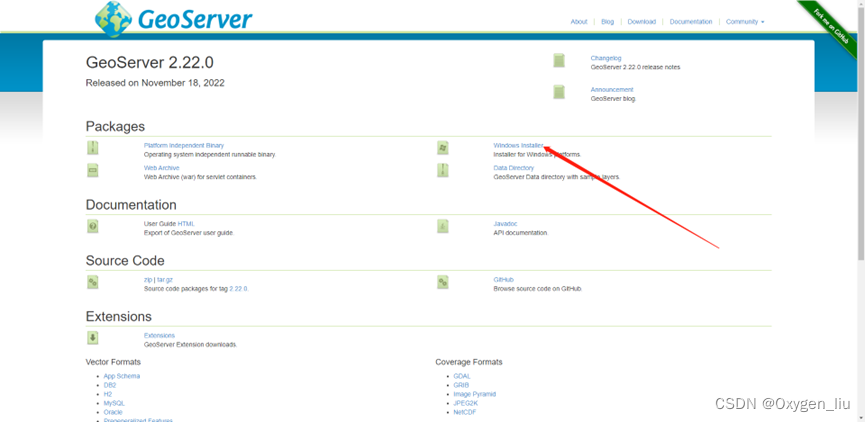865x422 pixels.
Task: Download the Web Archive package
Action: [162, 168]
